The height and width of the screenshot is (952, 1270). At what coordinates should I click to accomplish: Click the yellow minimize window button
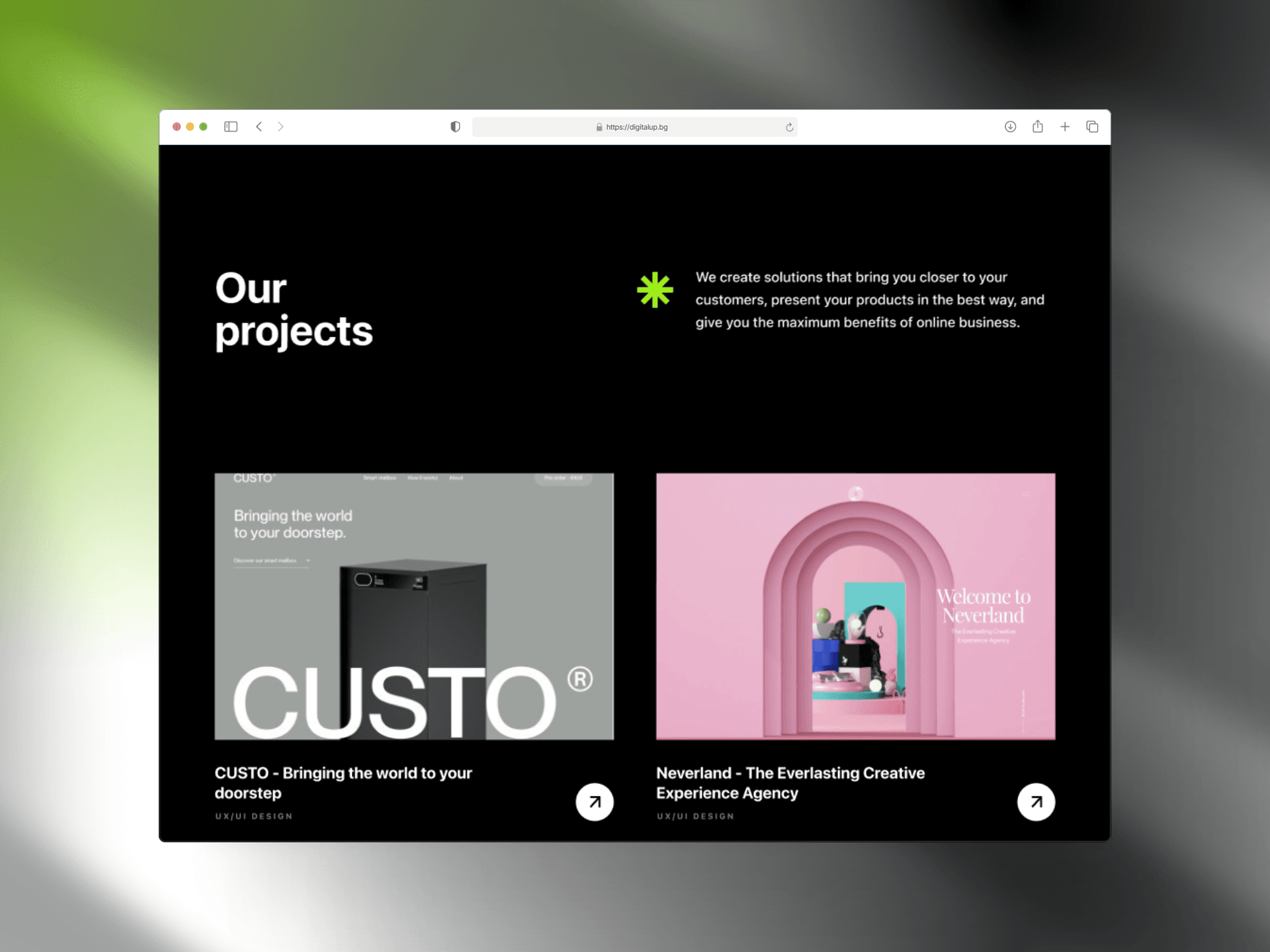(x=190, y=127)
